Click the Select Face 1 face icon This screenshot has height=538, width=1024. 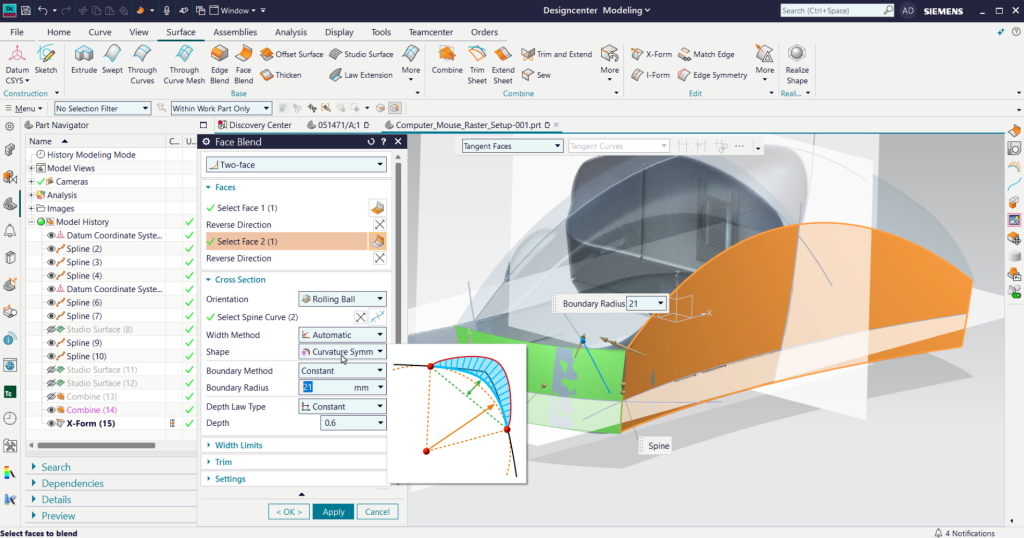click(377, 208)
